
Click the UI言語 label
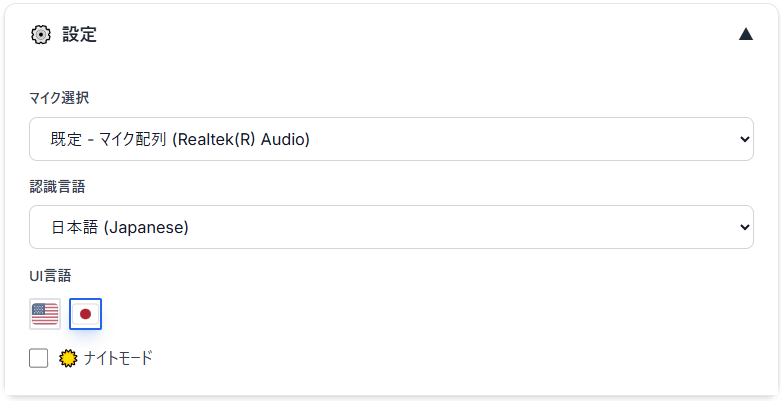(x=50, y=275)
